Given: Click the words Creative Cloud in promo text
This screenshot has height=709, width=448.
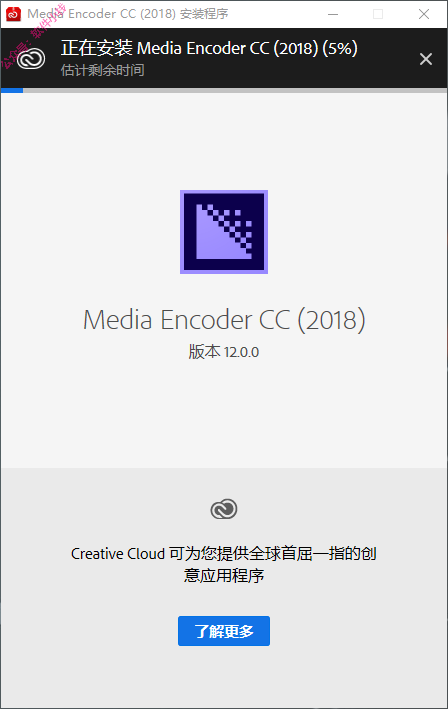Looking at the screenshot, I should coord(118,554).
